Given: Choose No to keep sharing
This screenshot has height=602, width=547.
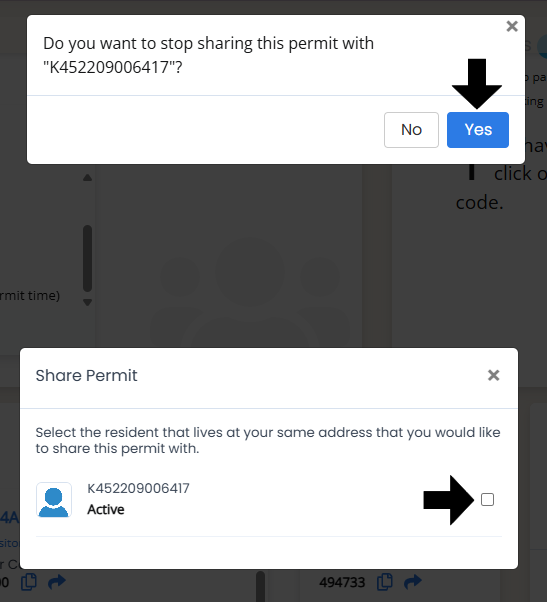Looking at the screenshot, I should (x=411, y=130).
